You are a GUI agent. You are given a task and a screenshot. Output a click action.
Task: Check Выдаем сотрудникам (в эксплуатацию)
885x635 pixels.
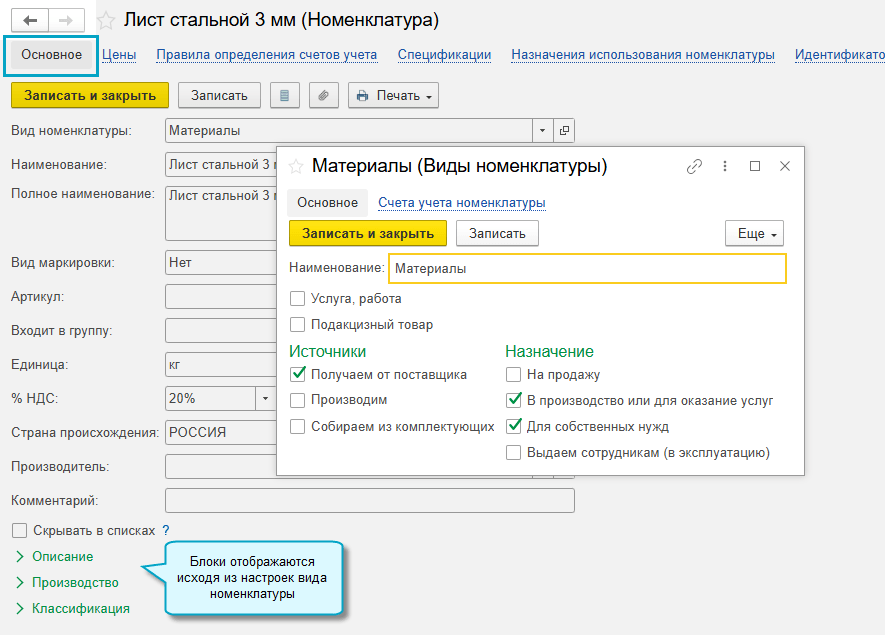click(514, 453)
